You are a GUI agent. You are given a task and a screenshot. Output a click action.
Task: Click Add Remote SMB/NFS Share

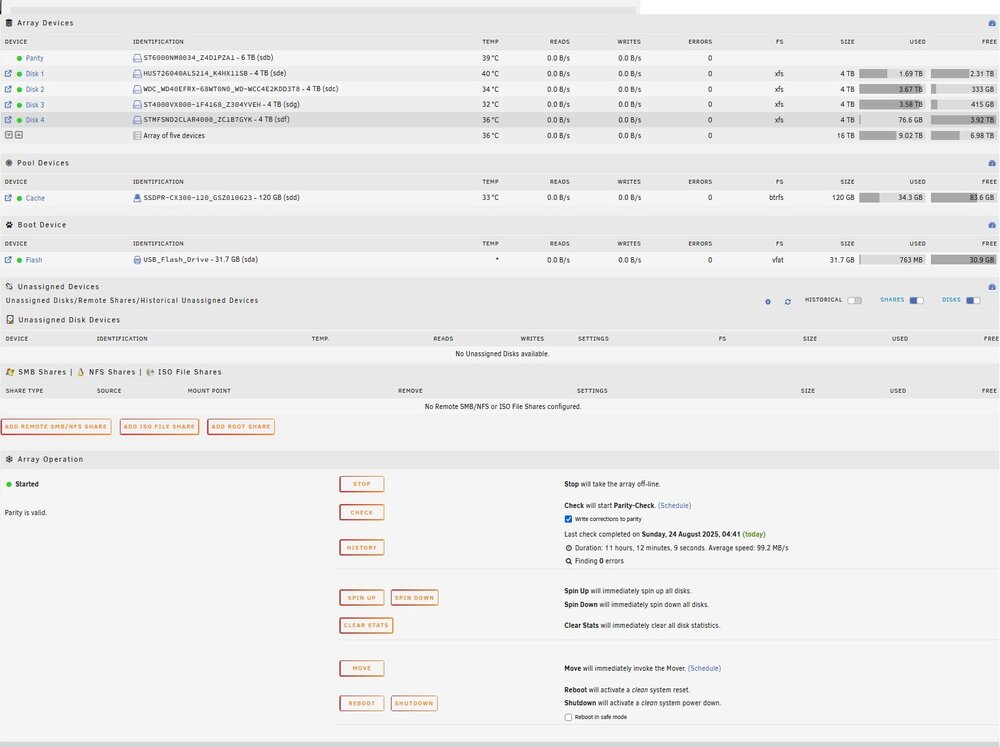pyautogui.click(x=56, y=427)
